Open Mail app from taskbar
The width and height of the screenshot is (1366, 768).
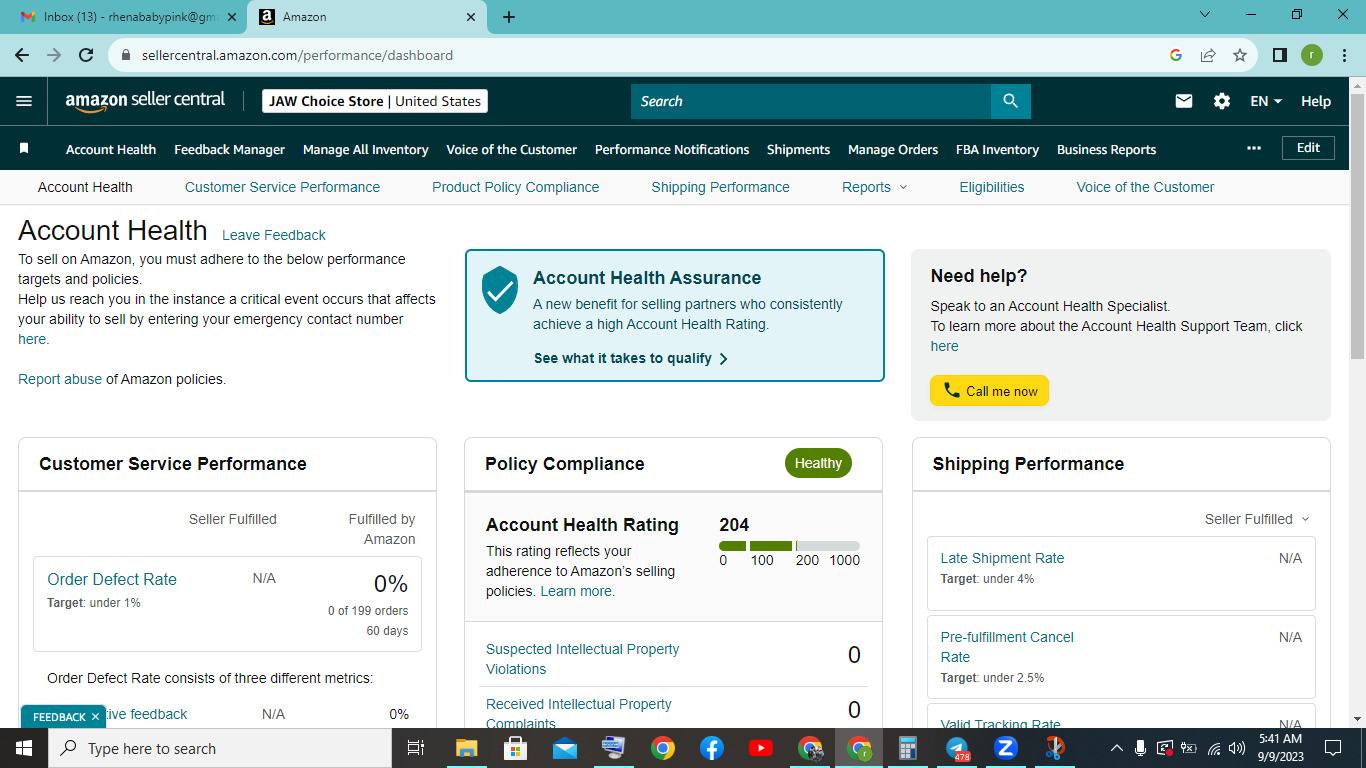click(565, 748)
